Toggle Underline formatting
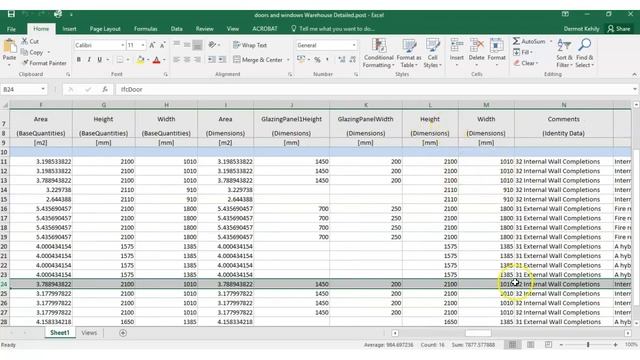The height and width of the screenshot is (360, 640). click(x=100, y=60)
